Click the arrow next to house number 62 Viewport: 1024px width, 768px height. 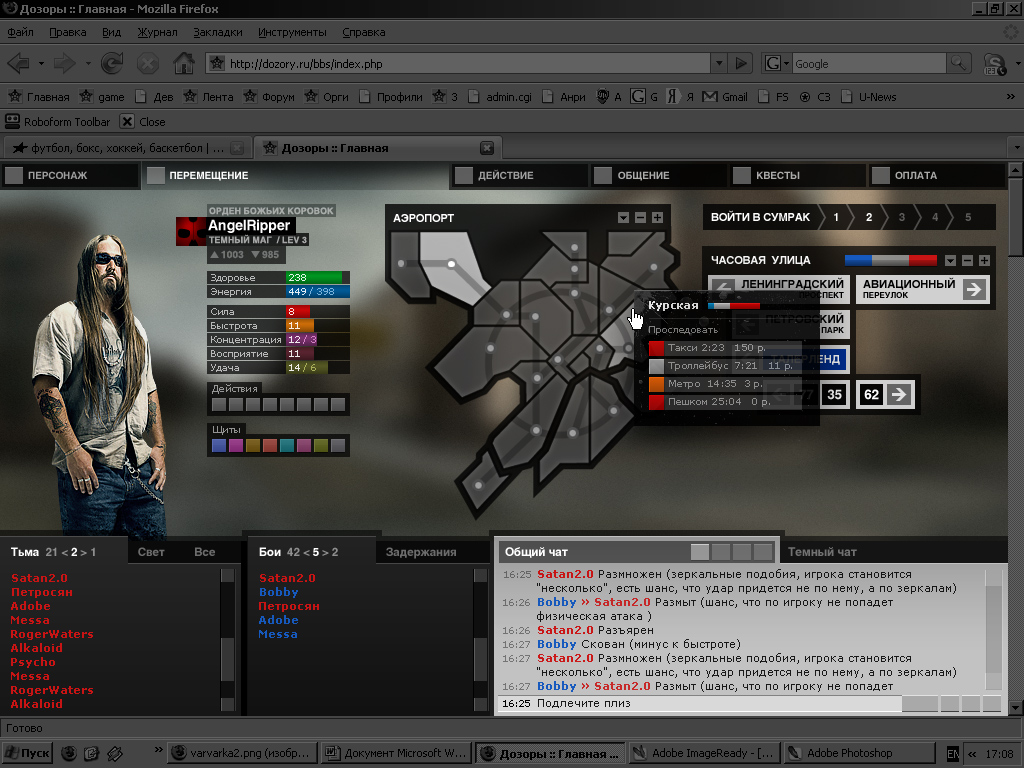point(899,394)
